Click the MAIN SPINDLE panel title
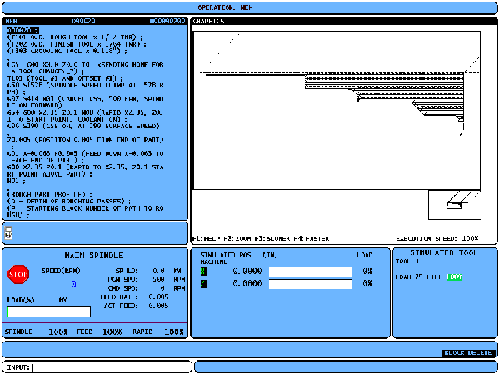This screenshot has width=500, height=375. click(x=94, y=255)
